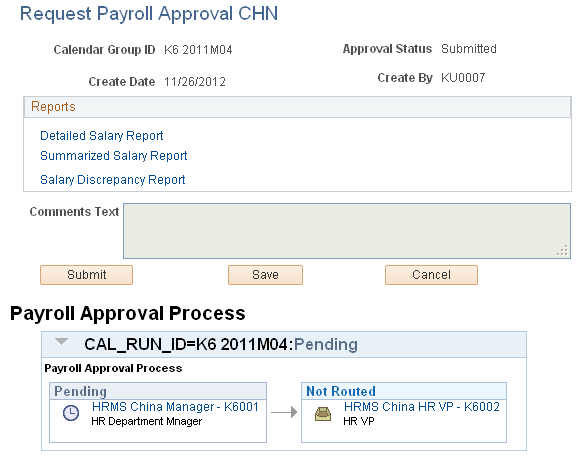Click the large Payroll Approval Process heading
Viewport: 583px width, 458px height.
128,313
